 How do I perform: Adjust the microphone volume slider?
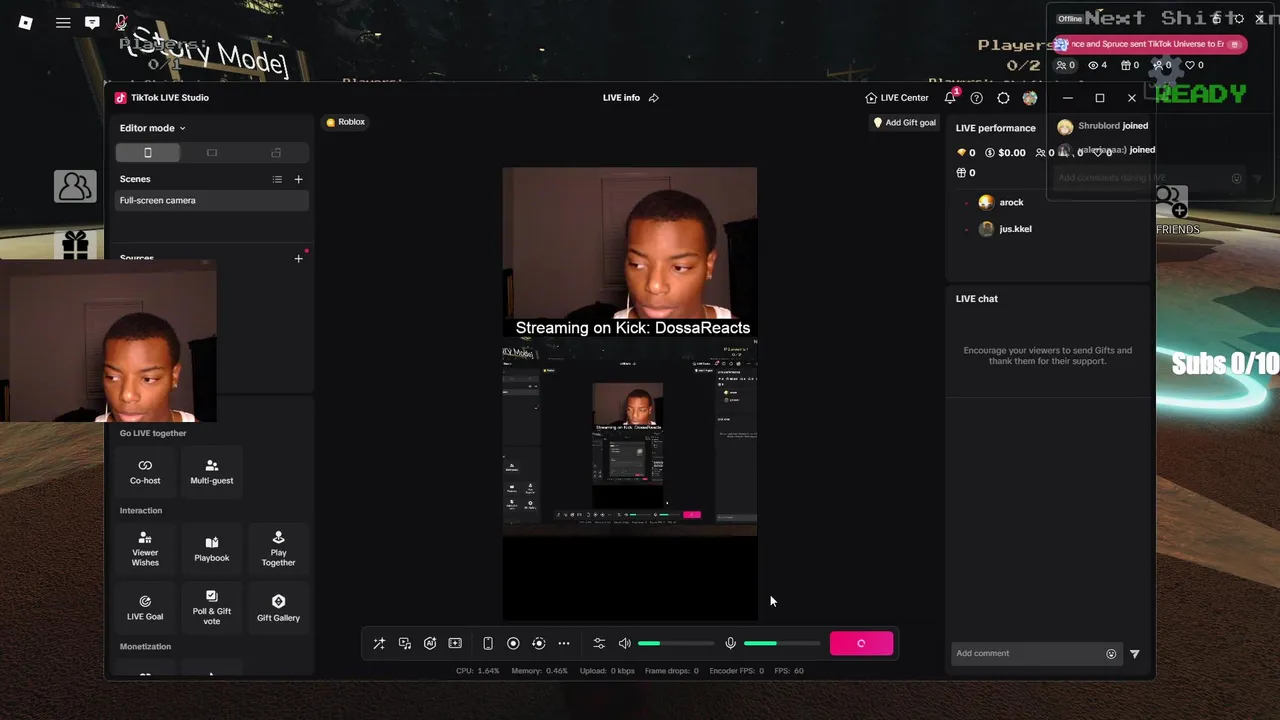coord(782,644)
